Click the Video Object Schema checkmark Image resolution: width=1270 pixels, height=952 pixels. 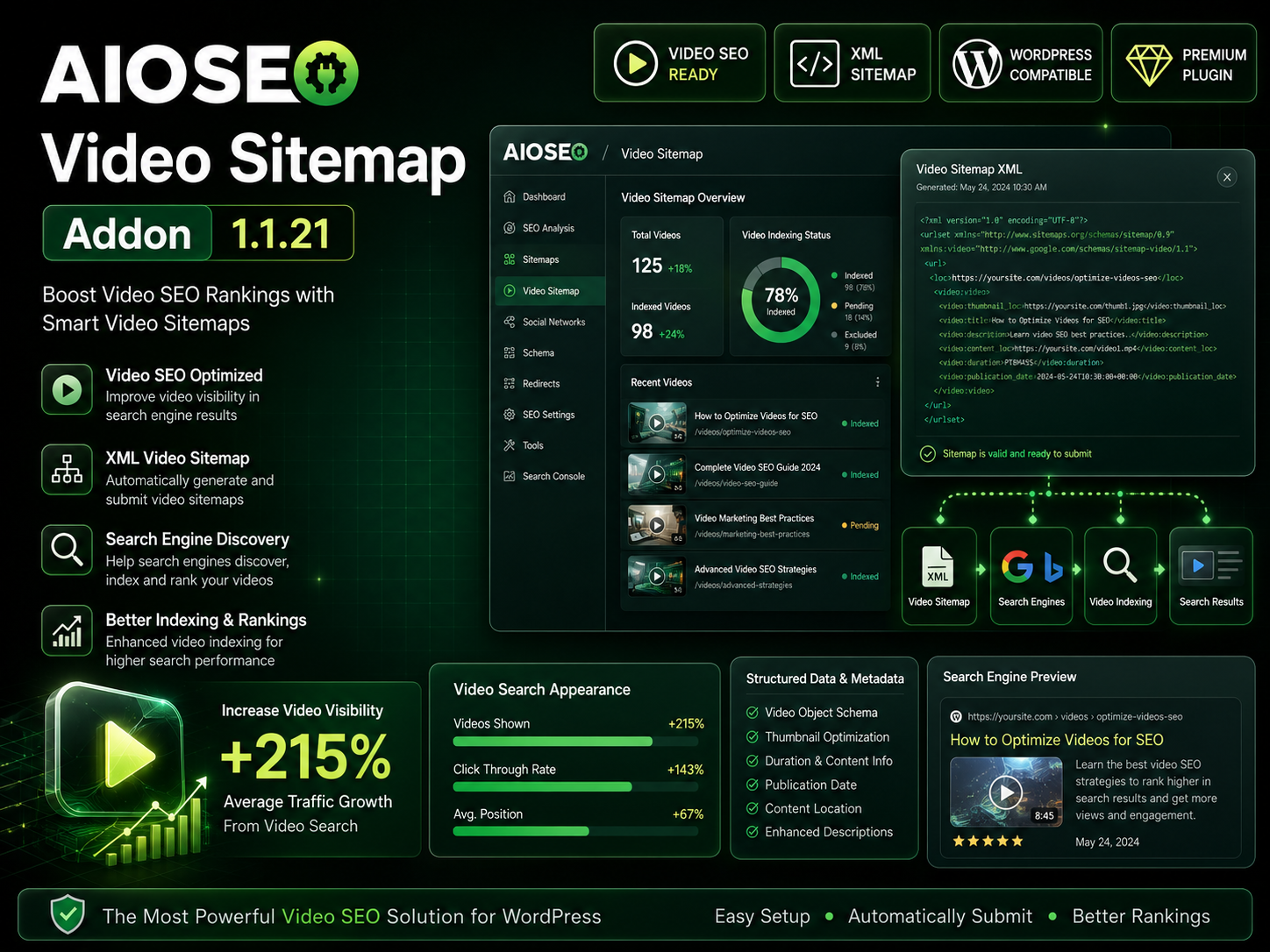(x=752, y=713)
